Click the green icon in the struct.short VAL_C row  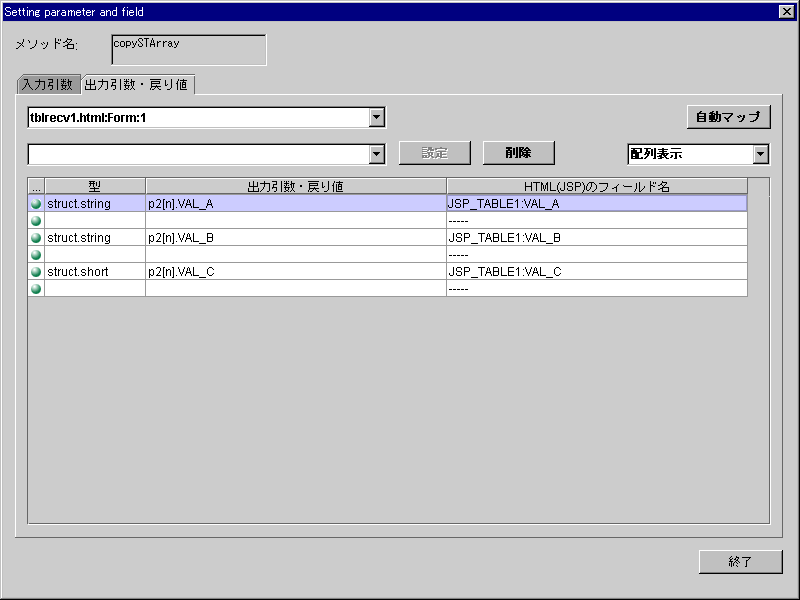click(x=36, y=272)
